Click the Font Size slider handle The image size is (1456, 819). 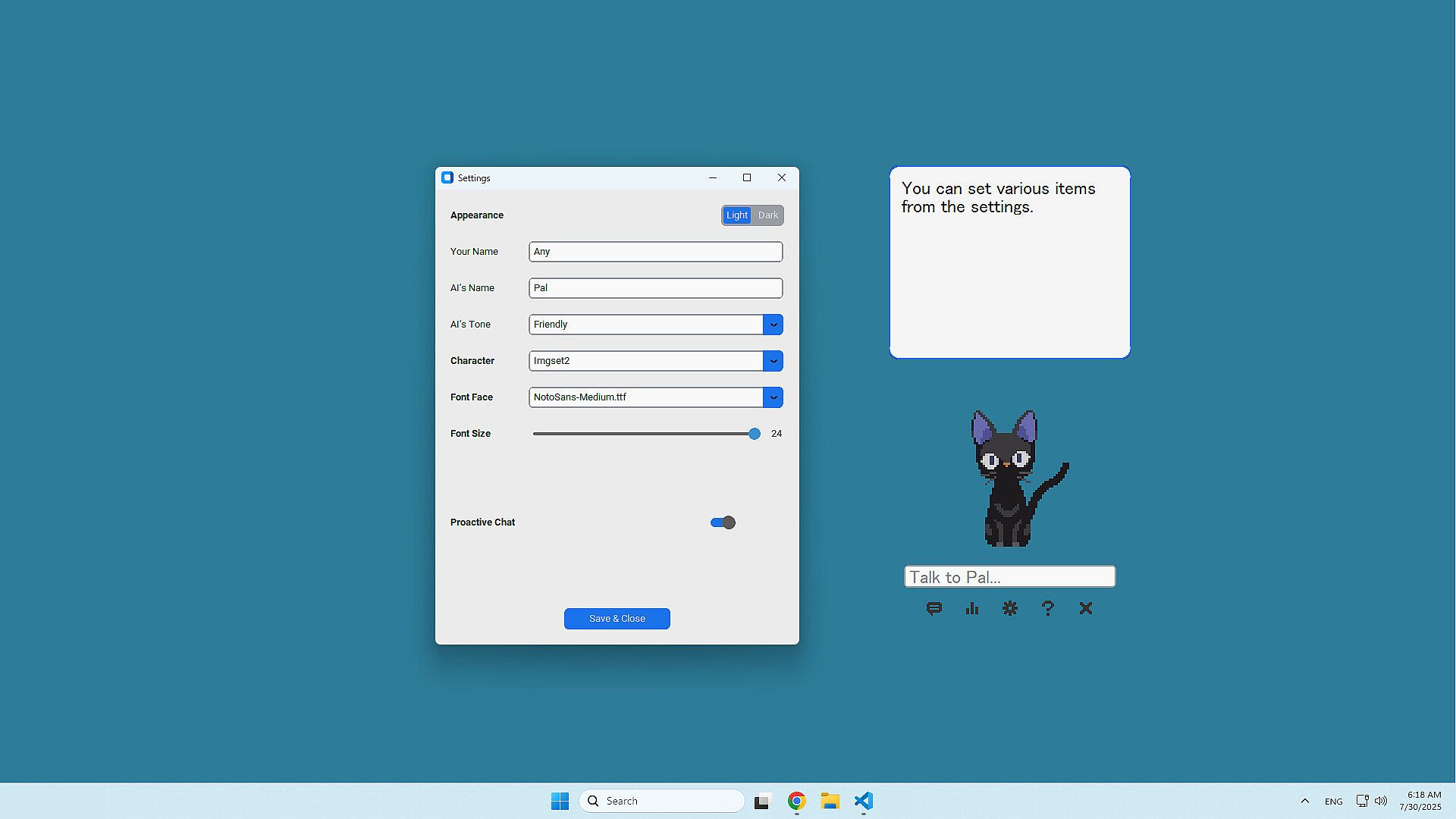point(754,434)
